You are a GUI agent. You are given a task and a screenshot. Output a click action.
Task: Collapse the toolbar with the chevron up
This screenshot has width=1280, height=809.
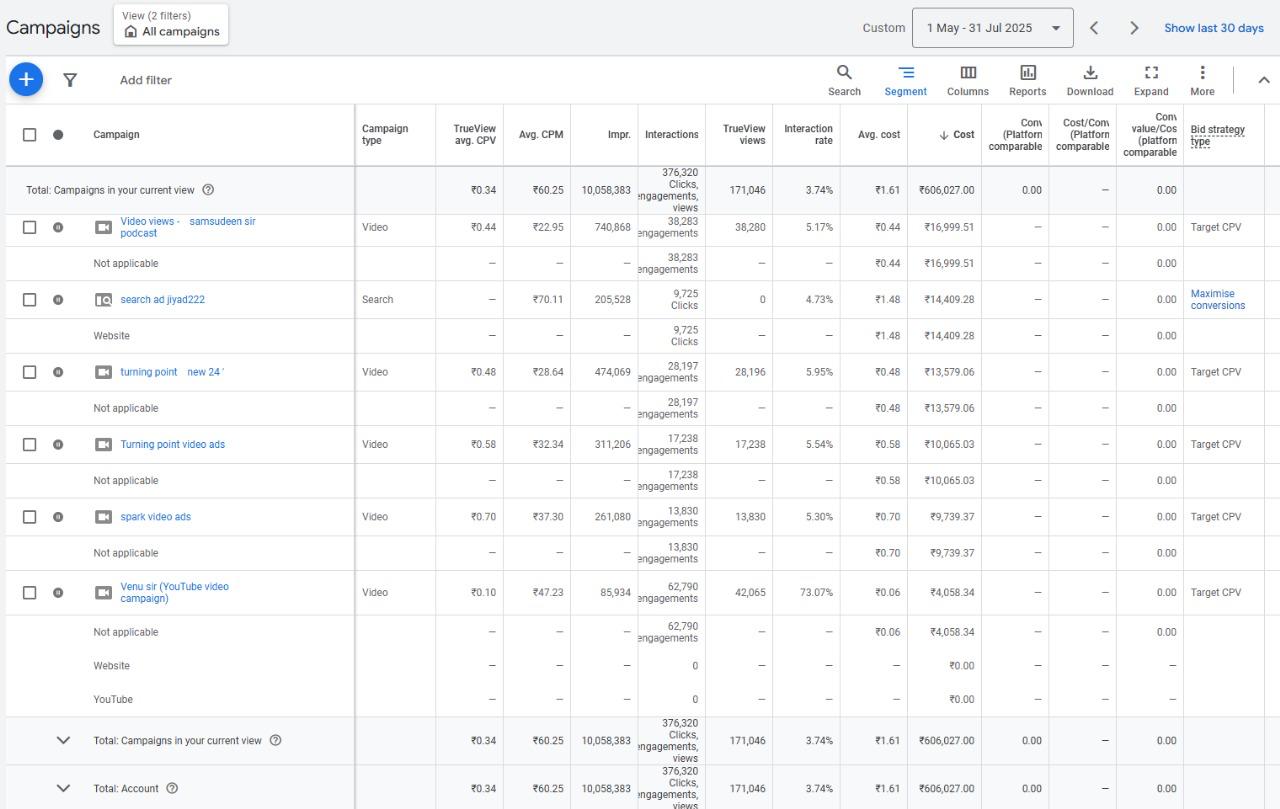pos(1263,80)
